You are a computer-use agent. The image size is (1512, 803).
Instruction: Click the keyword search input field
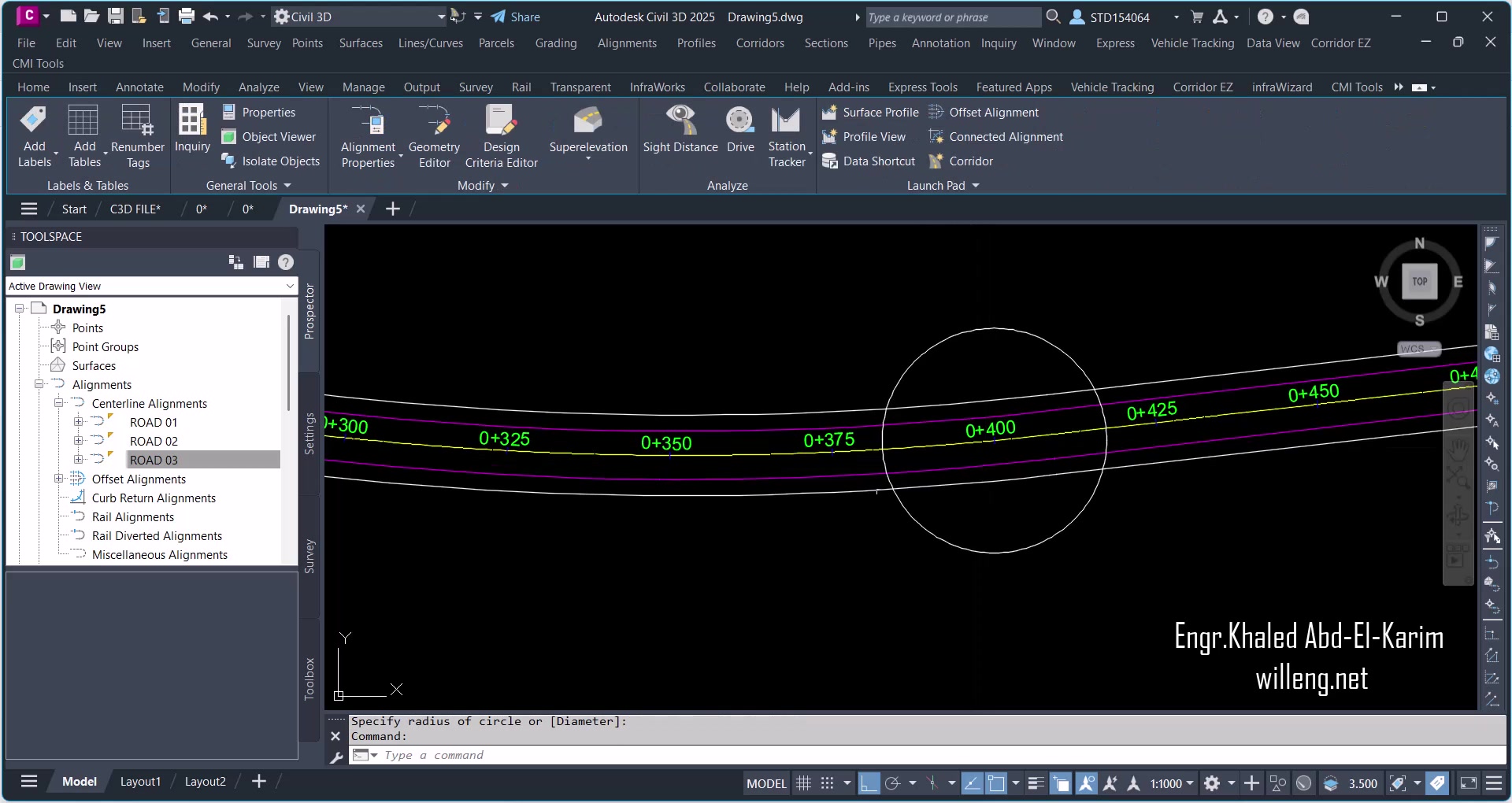click(953, 17)
